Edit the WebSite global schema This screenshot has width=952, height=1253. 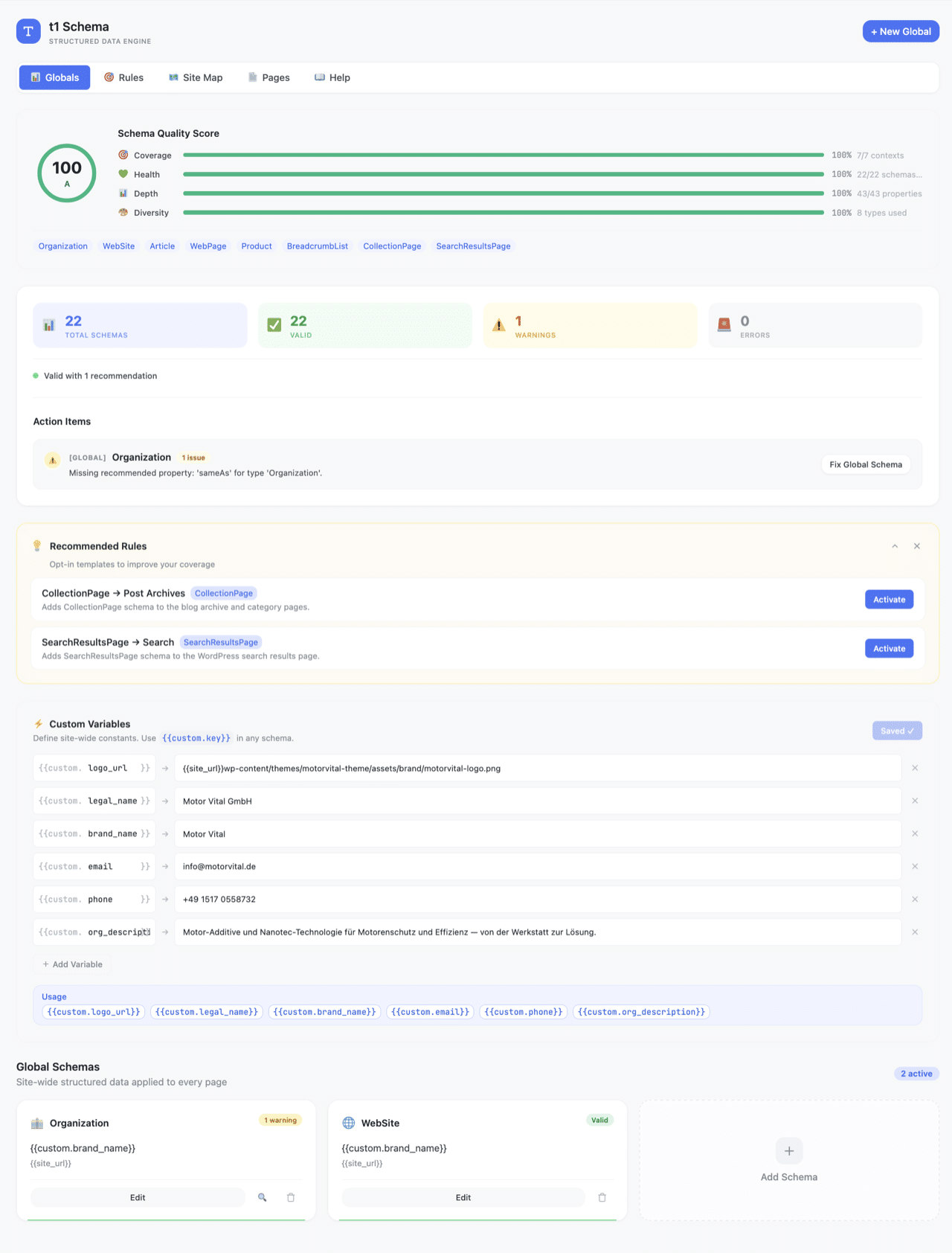click(x=463, y=1197)
